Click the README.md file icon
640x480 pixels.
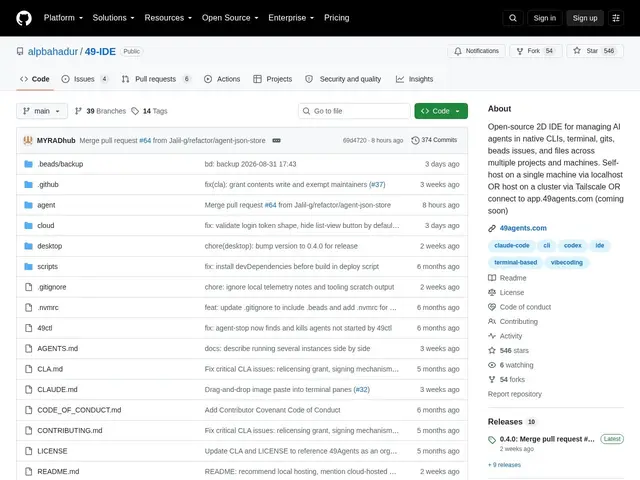pos(28,471)
